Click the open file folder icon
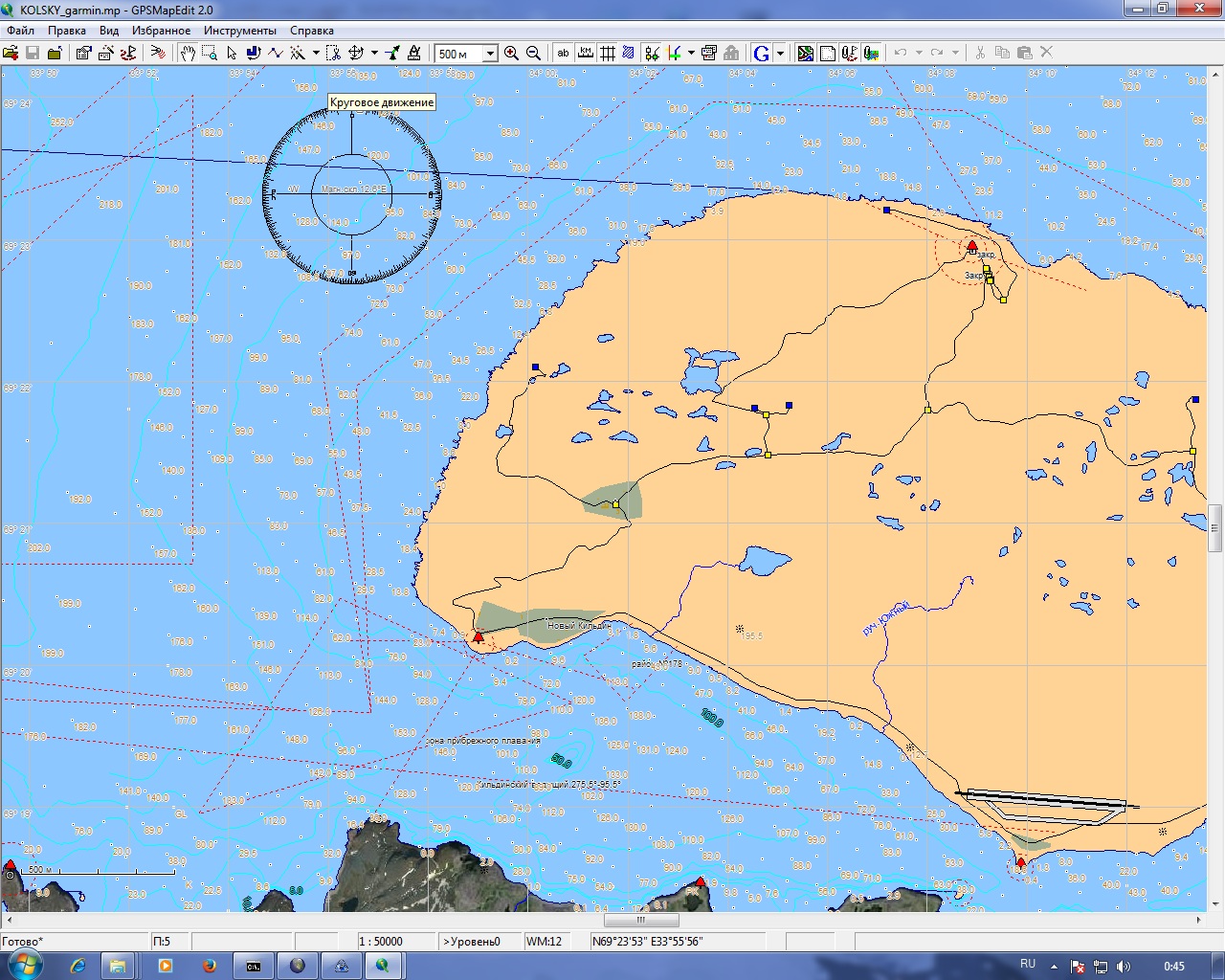Screen dimensions: 1225x980 [11, 54]
